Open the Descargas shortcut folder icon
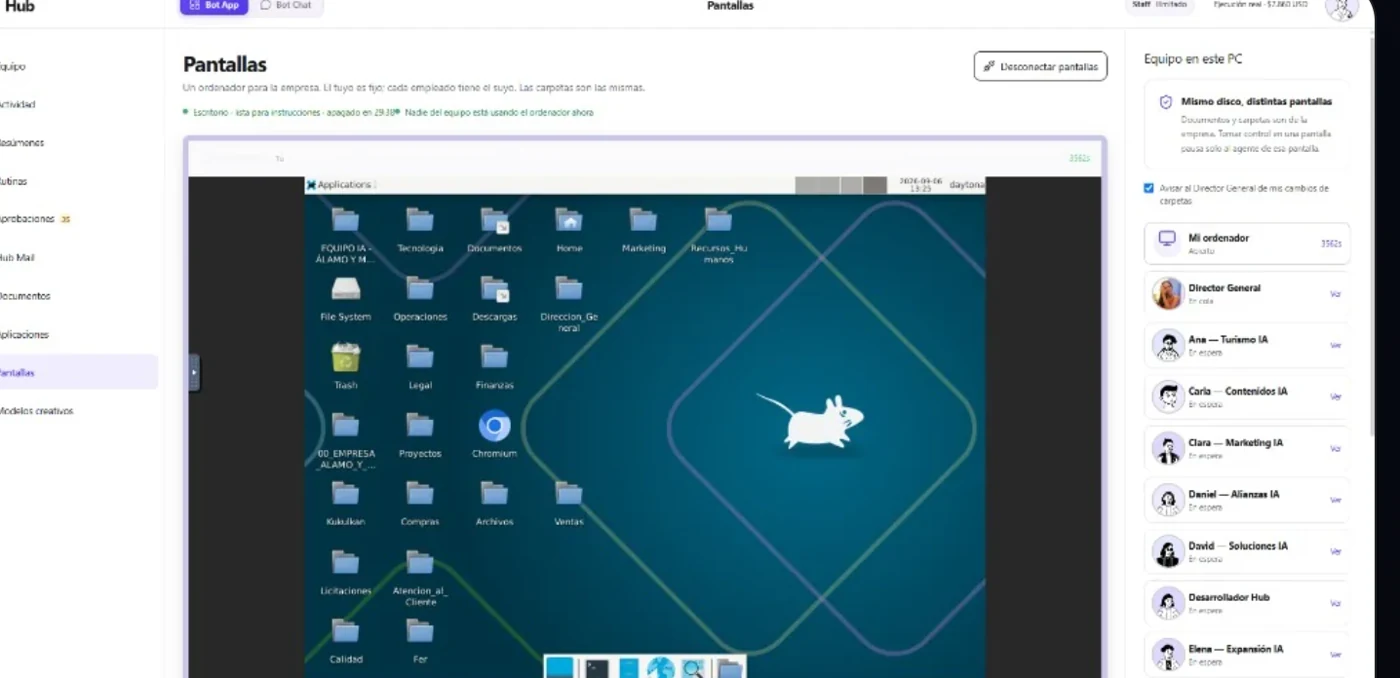The height and width of the screenshot is (678, 1400). pyautogui.click(x=494, y=290)
